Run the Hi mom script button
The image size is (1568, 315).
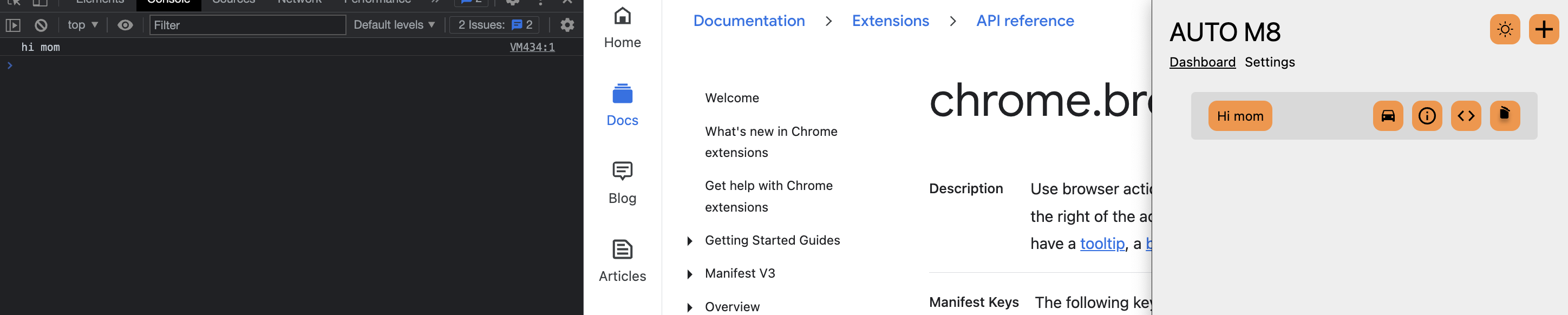point(1240,116)
